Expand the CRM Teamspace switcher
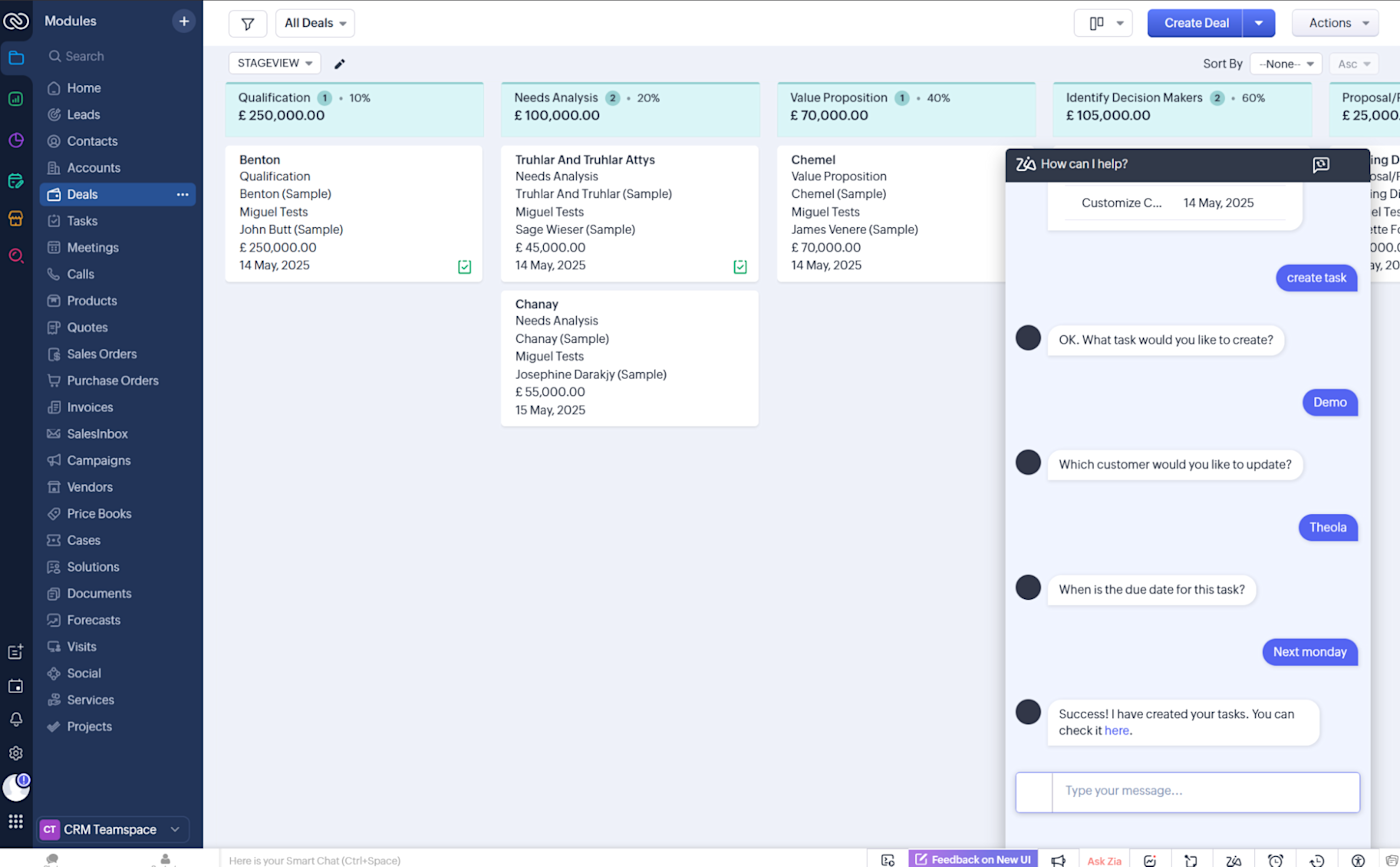 pos(114,829)
